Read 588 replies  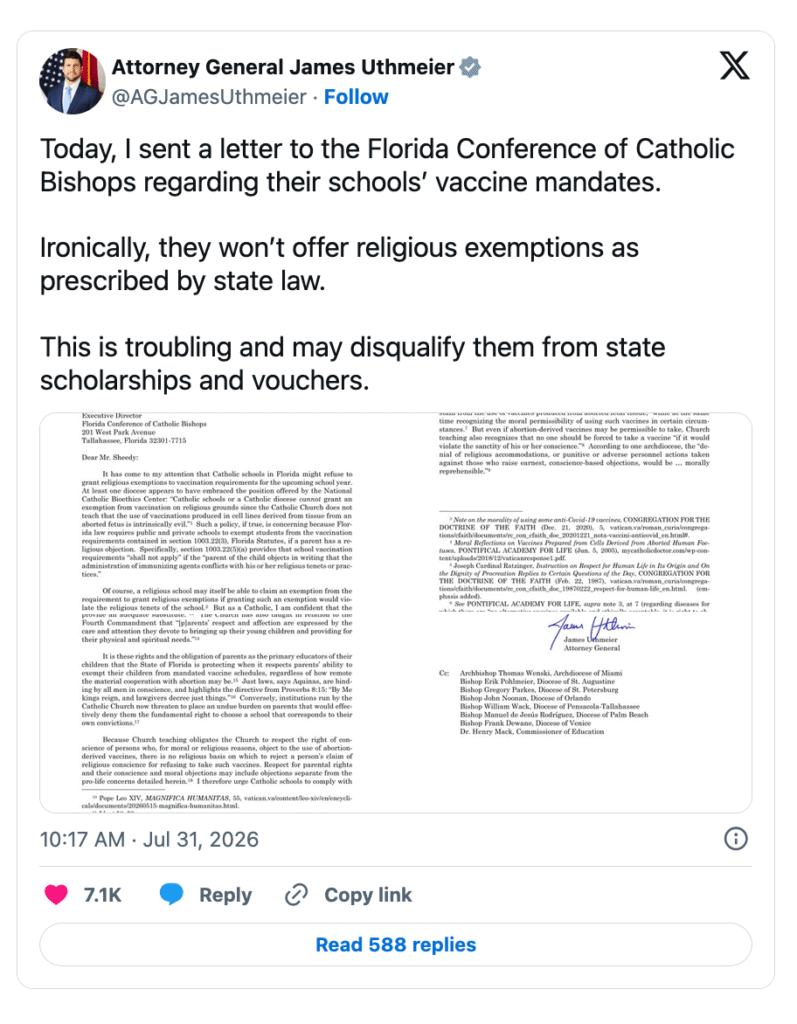point(396,944)
